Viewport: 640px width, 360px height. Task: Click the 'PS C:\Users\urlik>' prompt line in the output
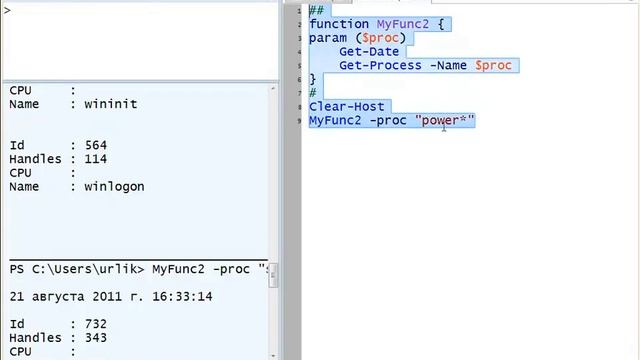pos(139,269)
